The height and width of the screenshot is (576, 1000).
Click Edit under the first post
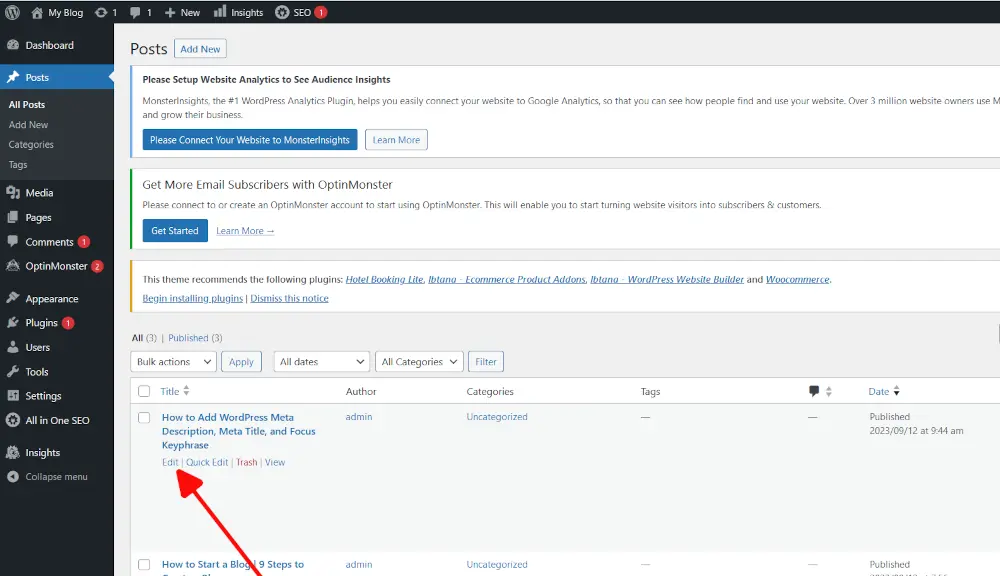coord(170,462)
